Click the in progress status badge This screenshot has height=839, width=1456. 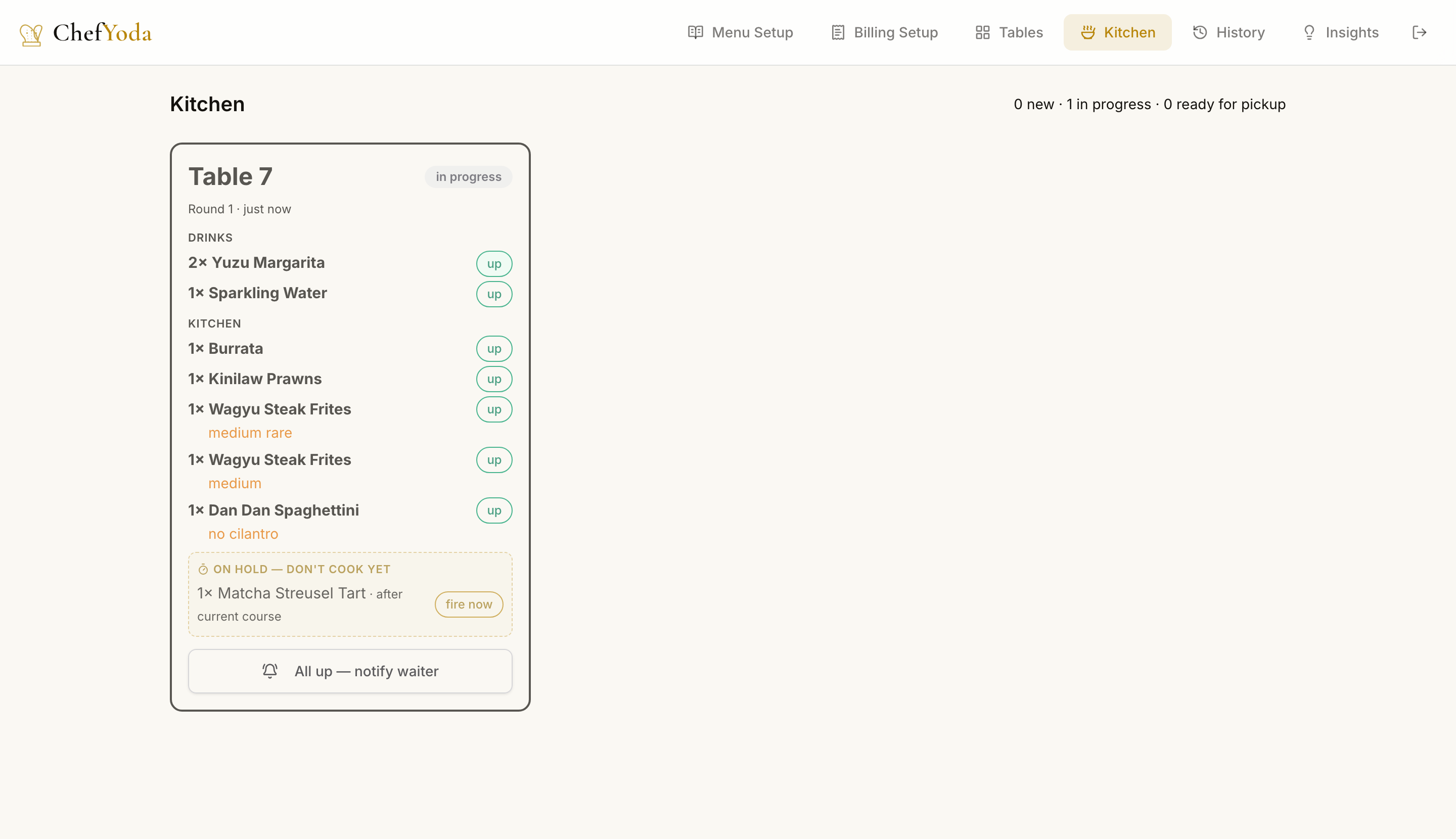tap(469, 177)
